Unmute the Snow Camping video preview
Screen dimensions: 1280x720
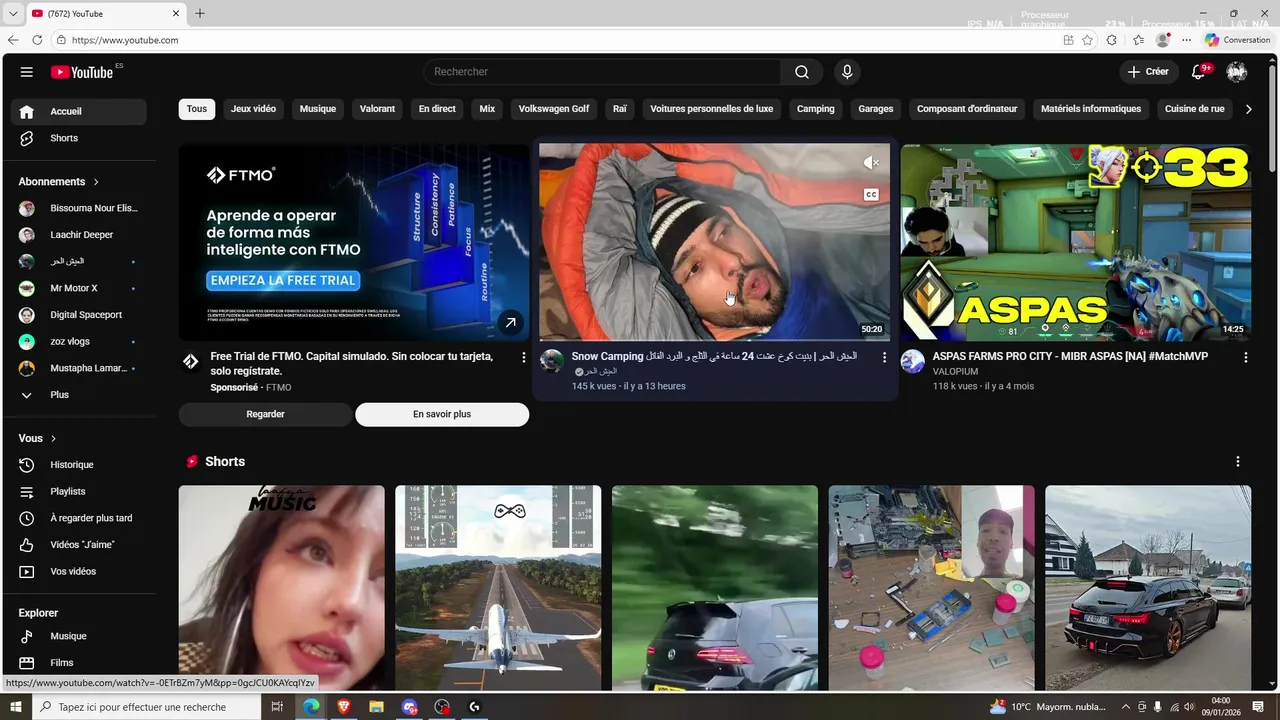point(871,162)
